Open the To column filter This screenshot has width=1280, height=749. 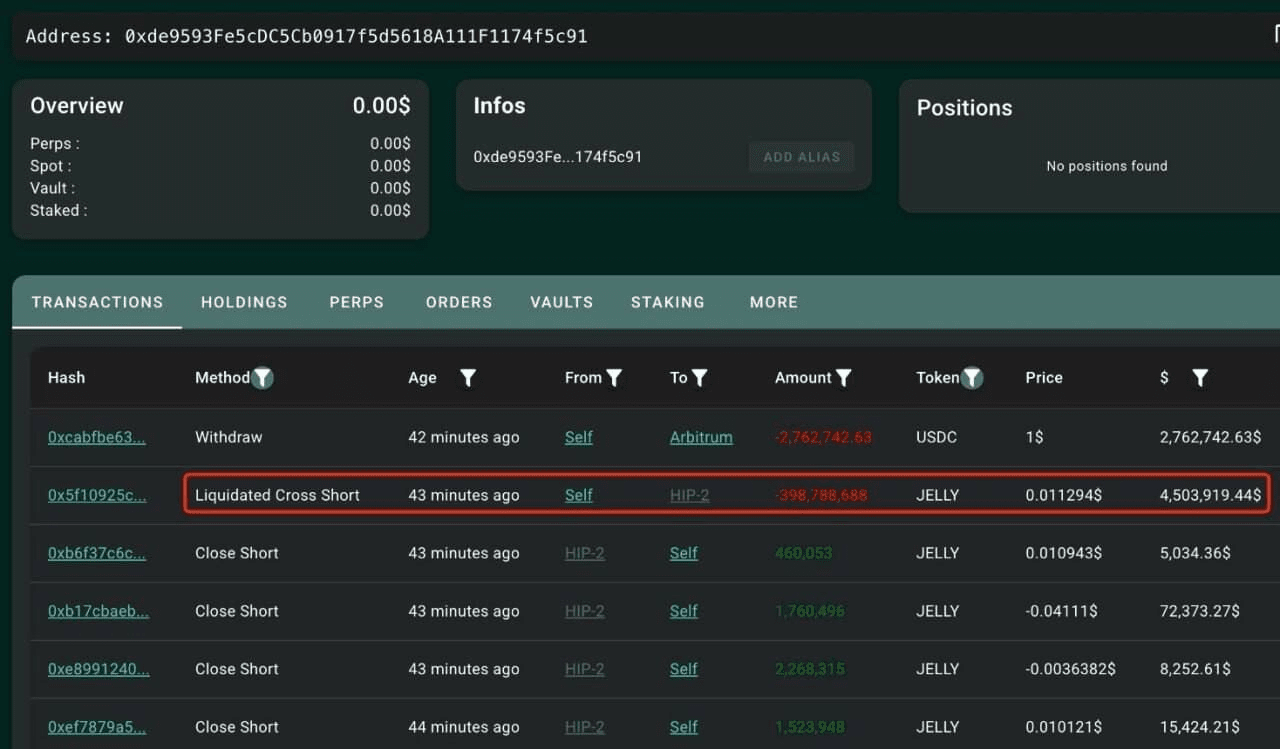click(700, 378)
